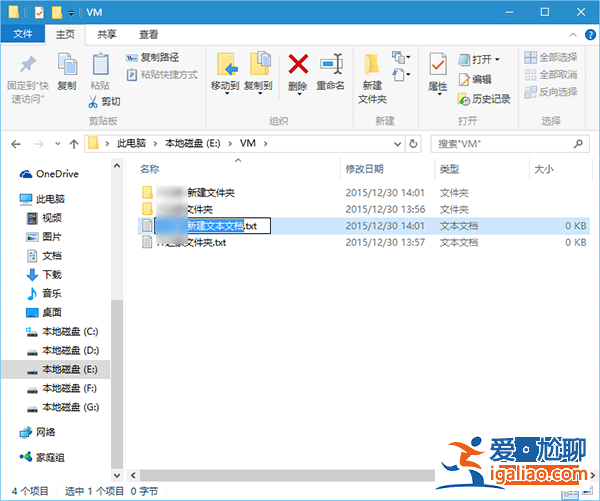600x501 pixels.
Task: Click the blue help question mark icon
Action: (x=590, y=35)
